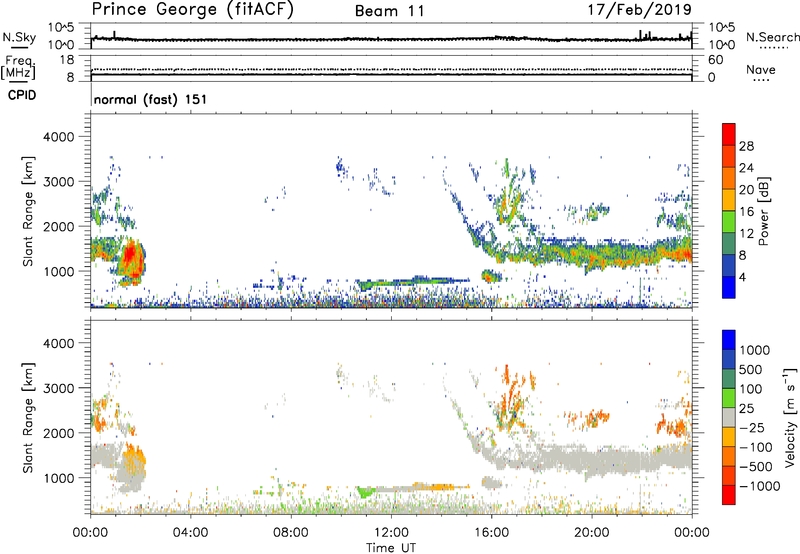
Task: Click the 'Slant Range [km]' label on the velocity panel
Action: tap(28, 418)
